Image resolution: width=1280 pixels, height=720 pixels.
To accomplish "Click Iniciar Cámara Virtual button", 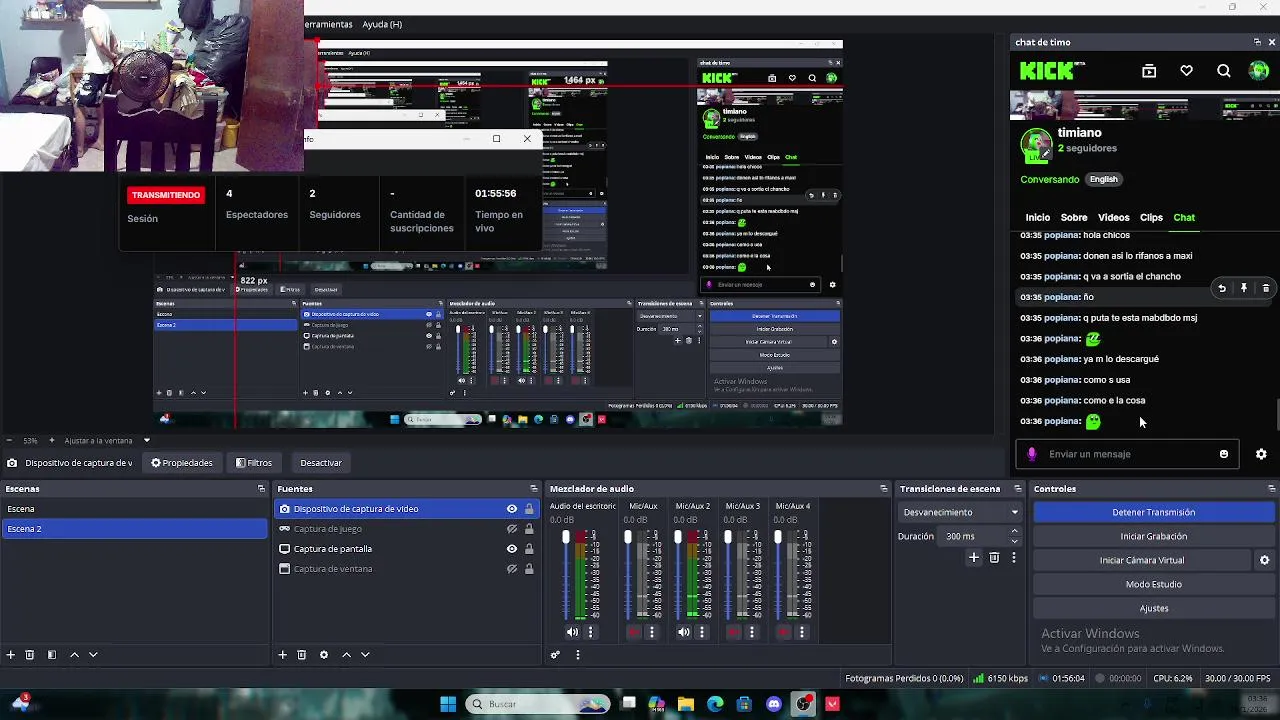I will 1141,560.
